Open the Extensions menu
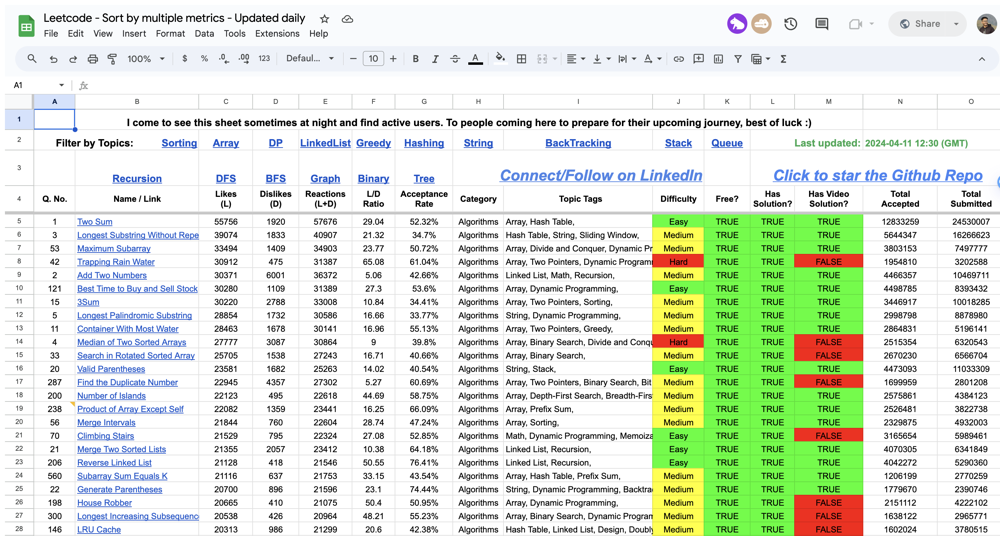Image resolution: width=1000 pixels, height=536 pixels. (277, 33)
